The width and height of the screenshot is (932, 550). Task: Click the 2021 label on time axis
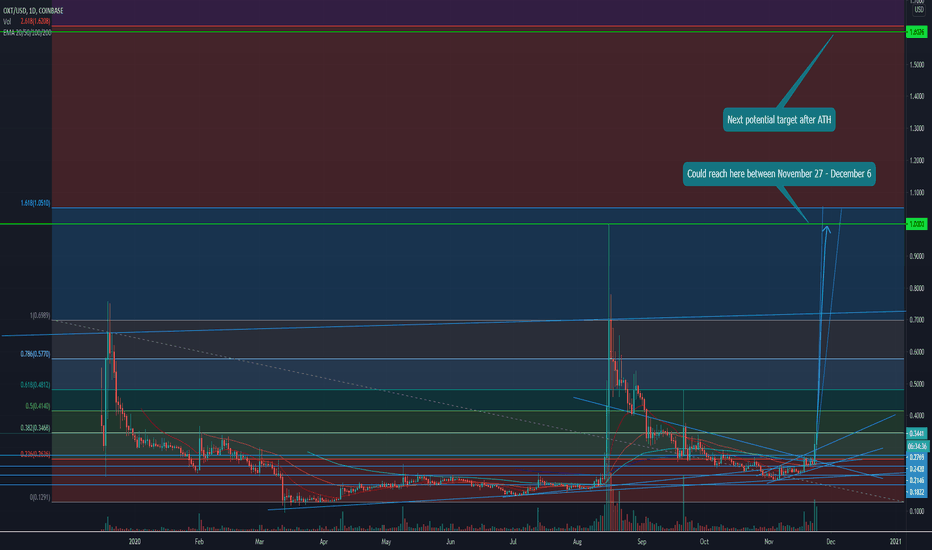click(x=895, y=542)
